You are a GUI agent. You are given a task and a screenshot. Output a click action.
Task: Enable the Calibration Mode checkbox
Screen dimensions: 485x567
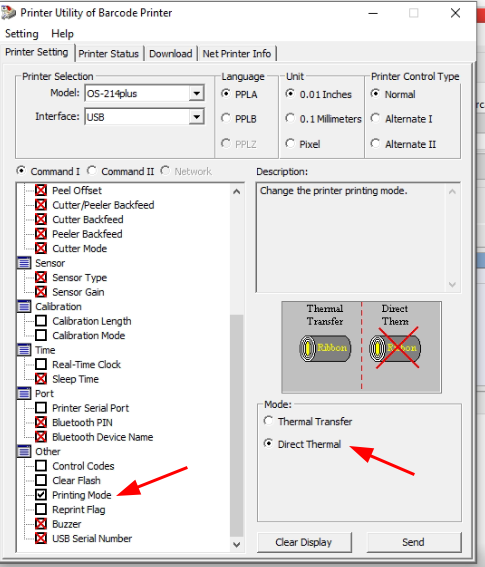(41, 336)
